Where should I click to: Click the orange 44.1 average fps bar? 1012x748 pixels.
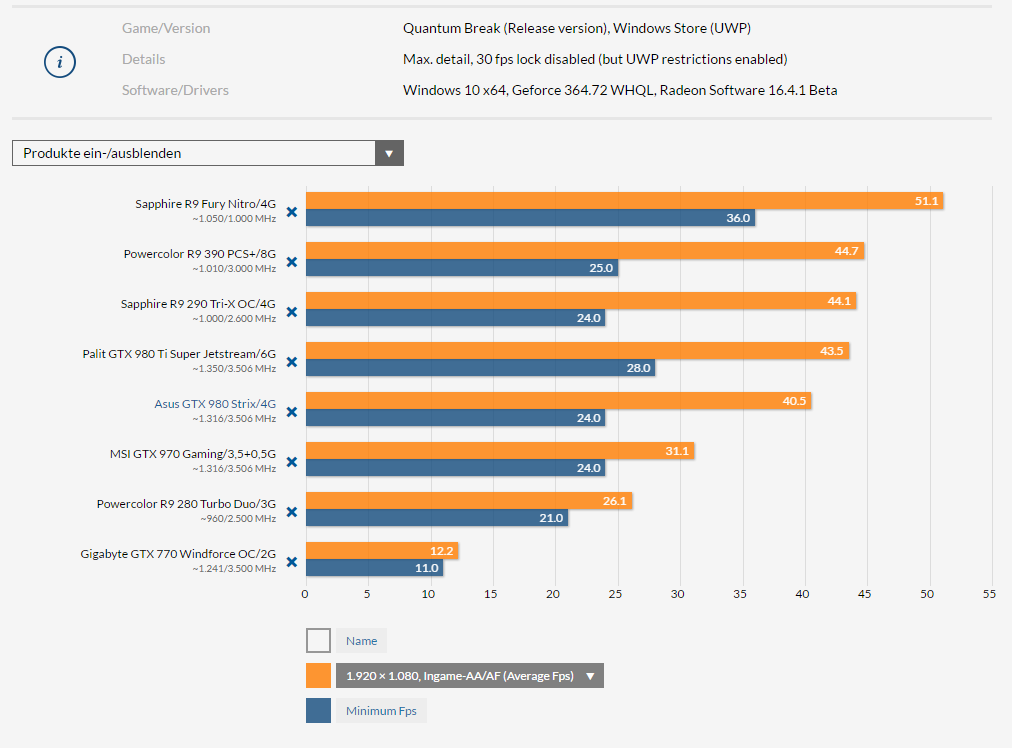581,301
